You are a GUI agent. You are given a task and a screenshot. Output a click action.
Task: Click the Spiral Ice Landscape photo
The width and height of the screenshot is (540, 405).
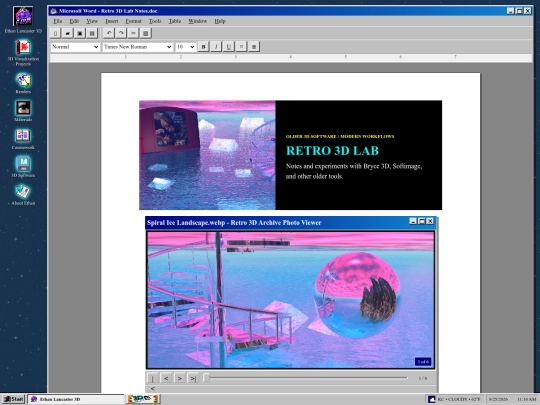coord(291,300)
